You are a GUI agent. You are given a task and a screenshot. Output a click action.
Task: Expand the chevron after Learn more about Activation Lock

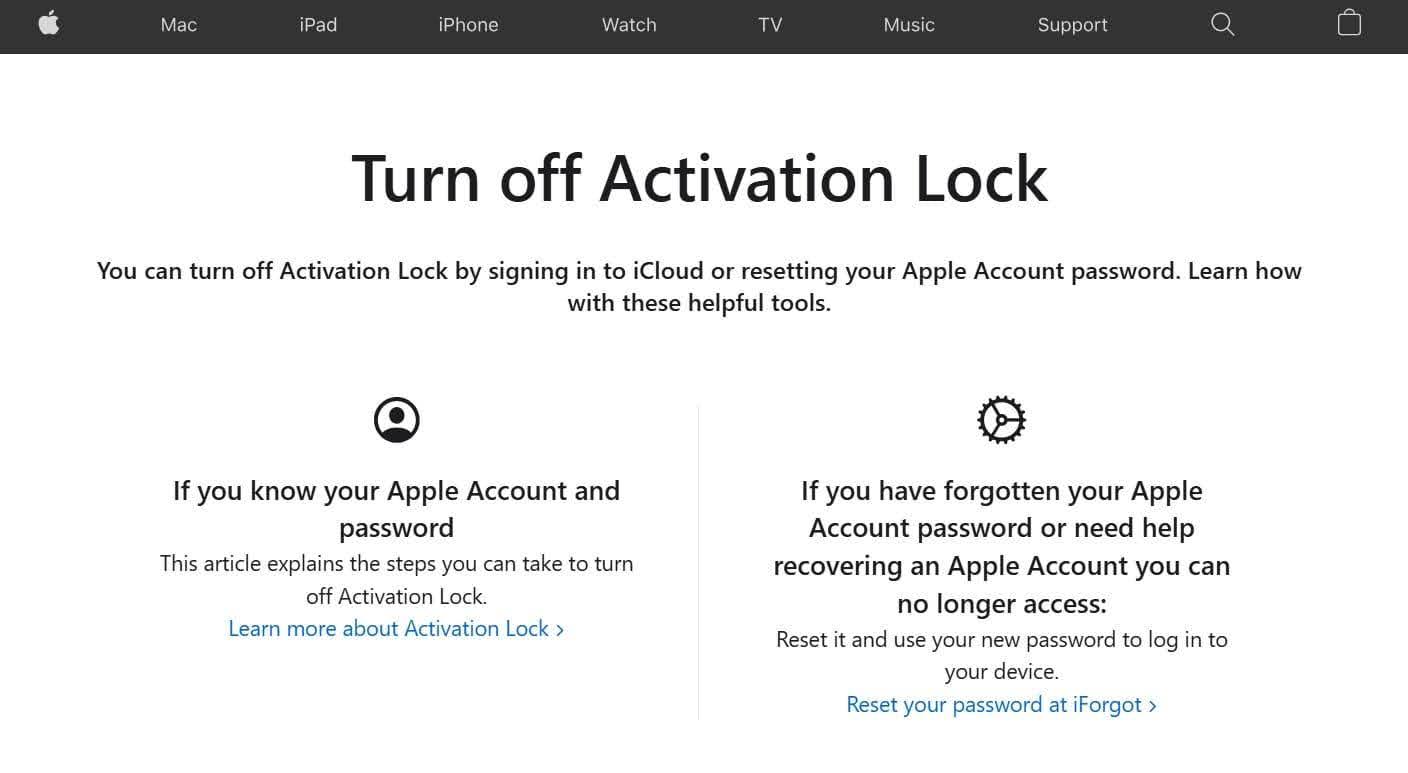[560, 629]
